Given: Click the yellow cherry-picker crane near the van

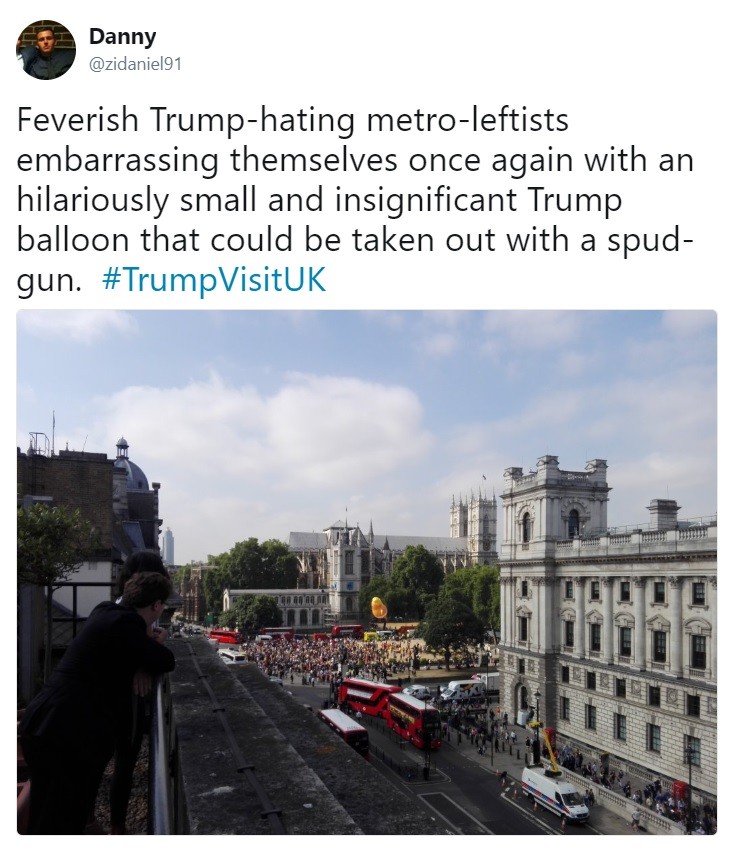Looking at the screenshot, I should coord(548,750).
